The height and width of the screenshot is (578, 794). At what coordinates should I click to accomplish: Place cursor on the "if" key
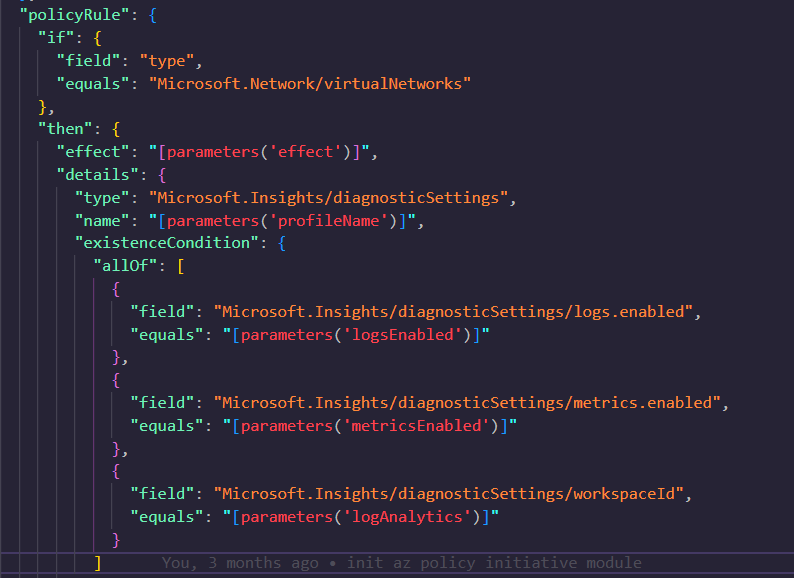click(56, 37)
